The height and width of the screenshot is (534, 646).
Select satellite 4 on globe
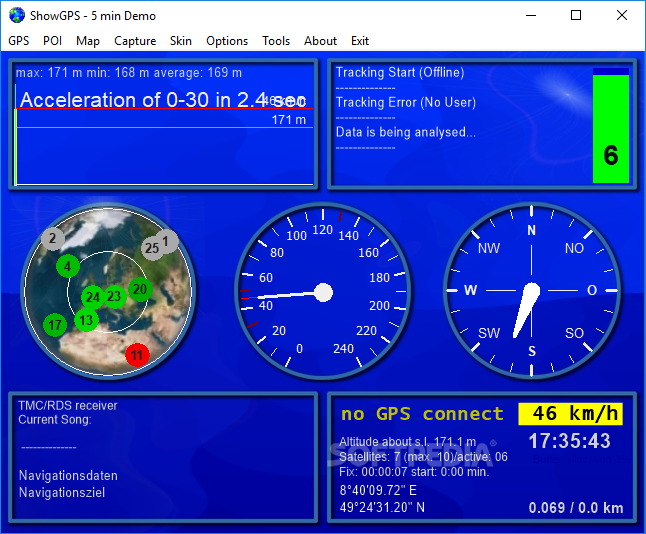point(68,266)
